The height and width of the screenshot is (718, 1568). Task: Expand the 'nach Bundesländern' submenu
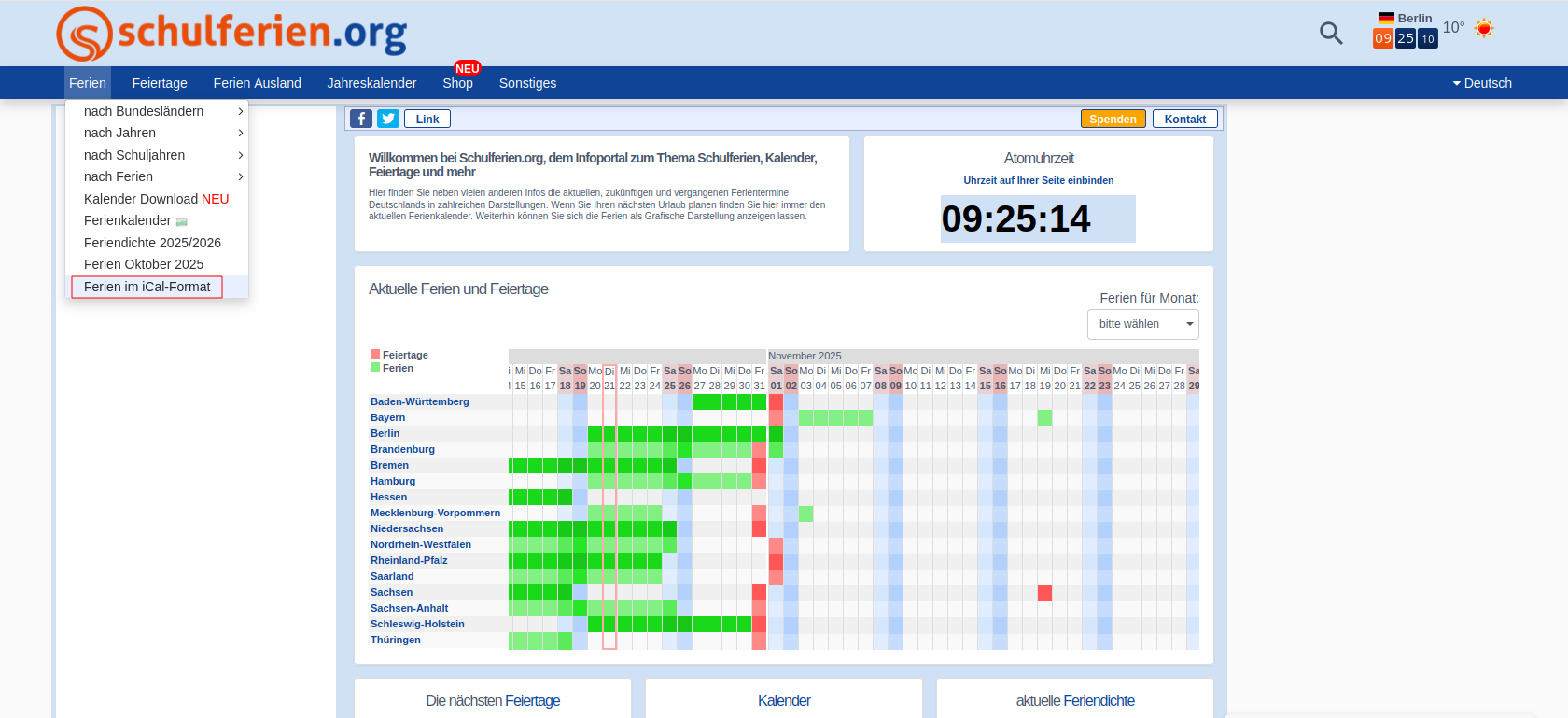point(156,111)
